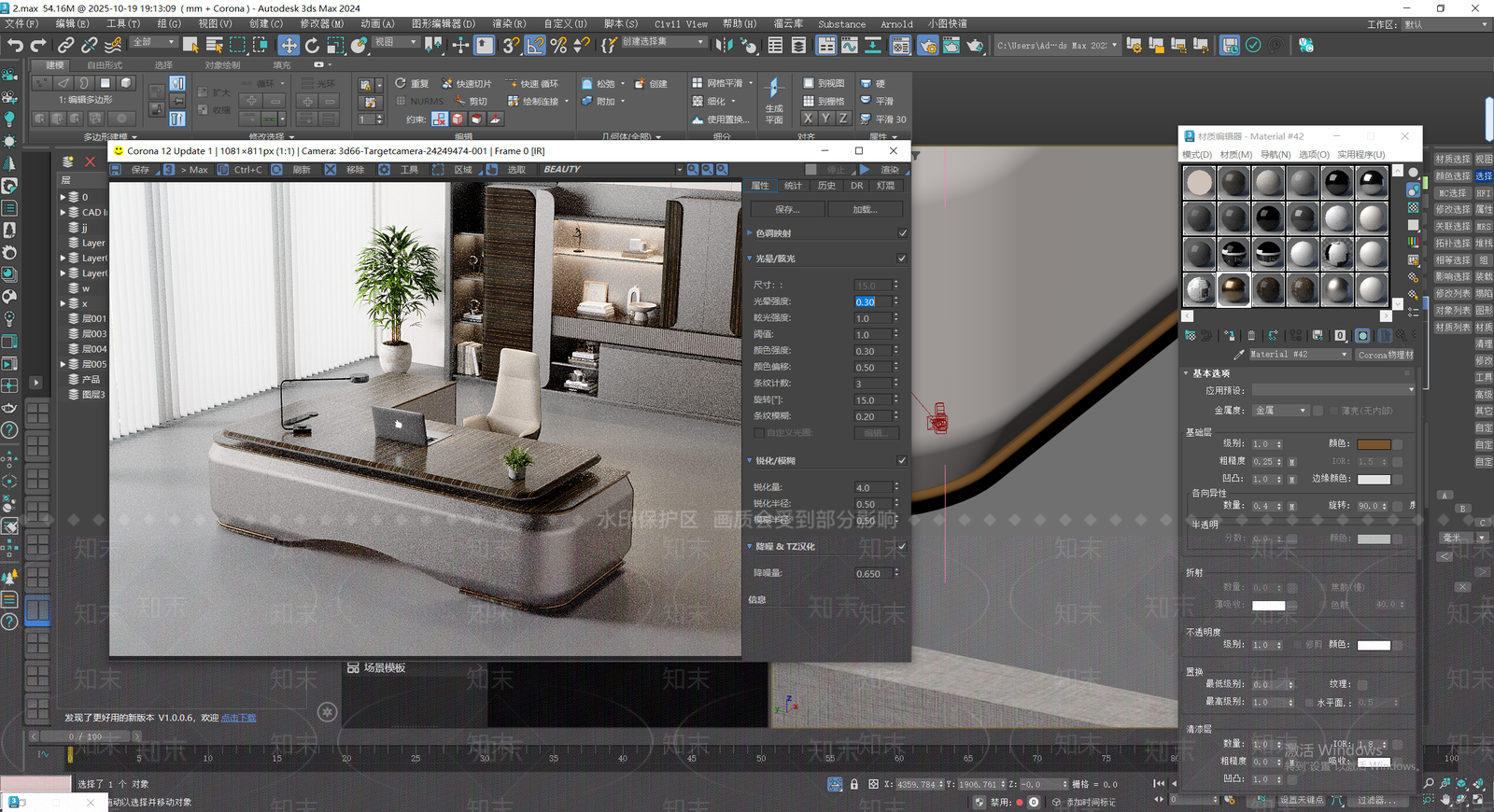1494x812 pixels.
Task: Click the Render button in Corona VFB
Action: 882,170
